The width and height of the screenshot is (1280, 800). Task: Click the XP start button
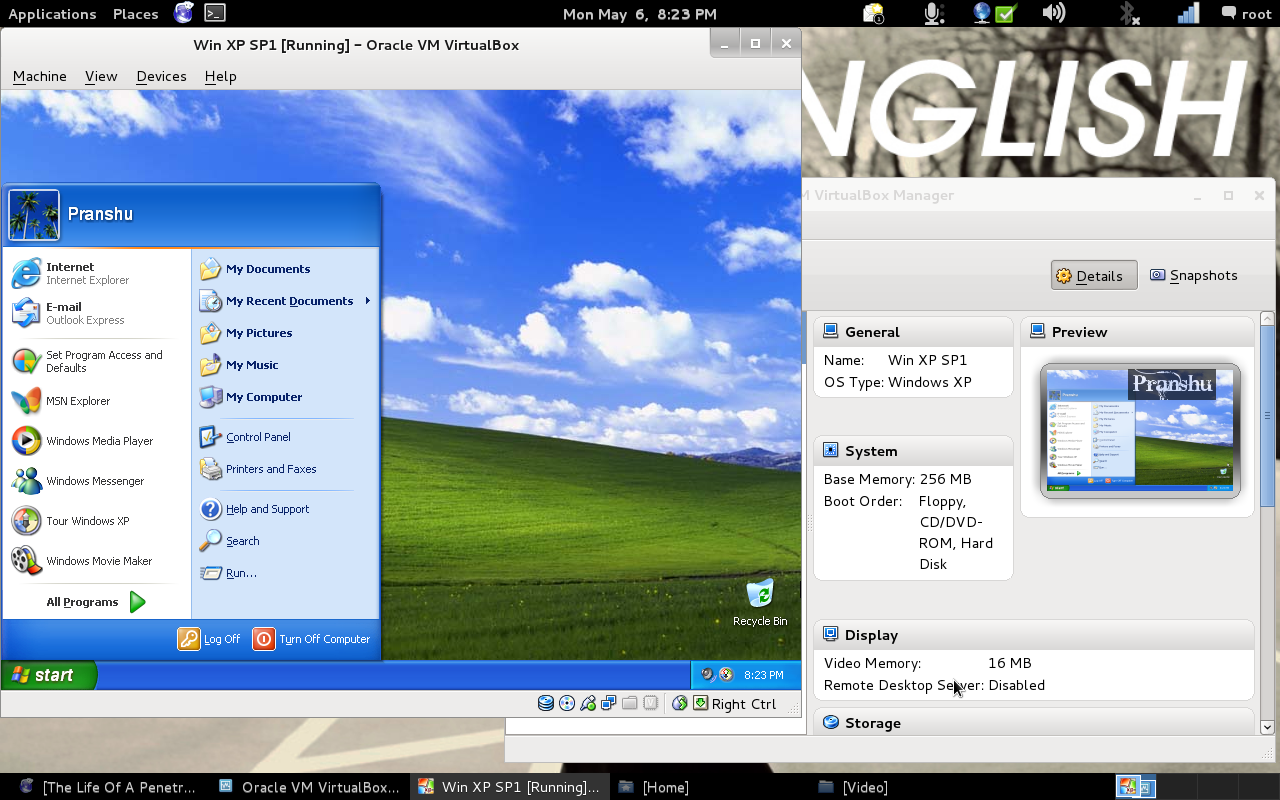(x=49, y=675)
